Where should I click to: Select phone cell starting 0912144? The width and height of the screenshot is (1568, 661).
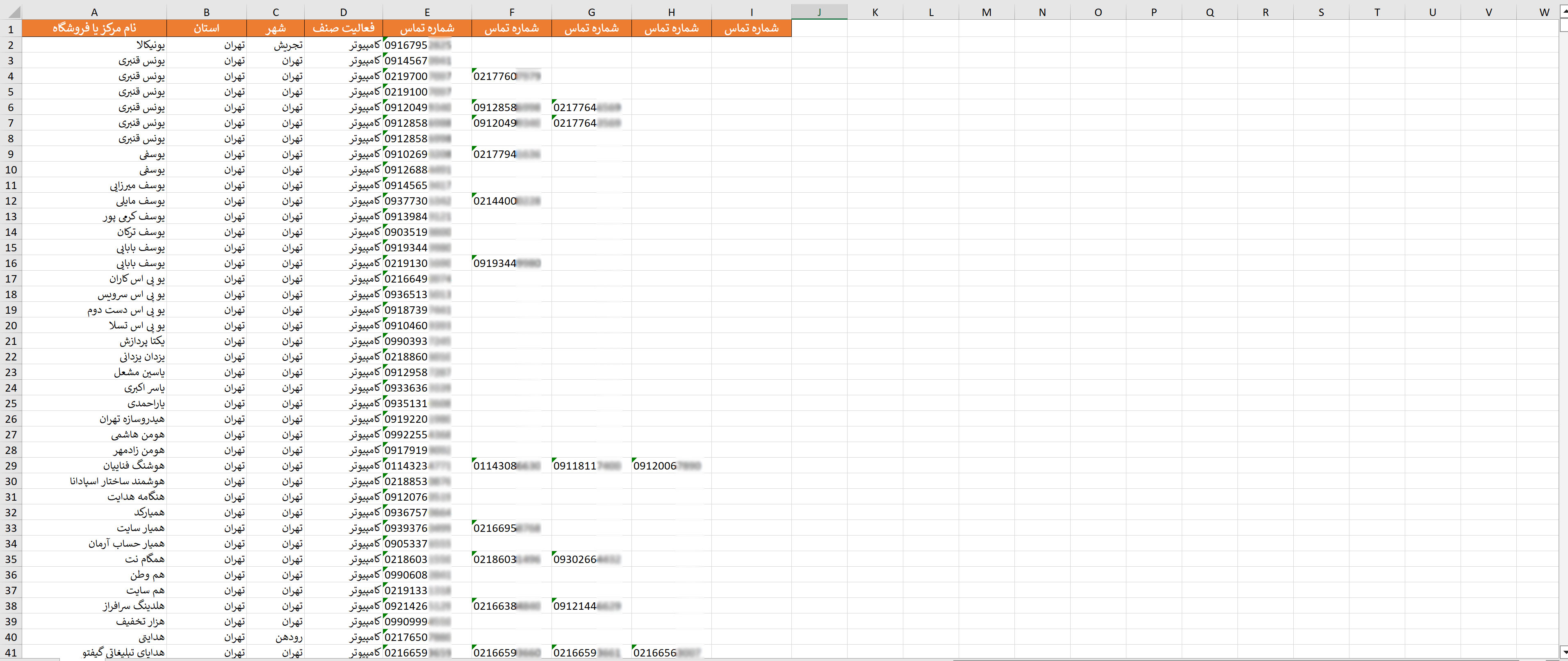591,606
